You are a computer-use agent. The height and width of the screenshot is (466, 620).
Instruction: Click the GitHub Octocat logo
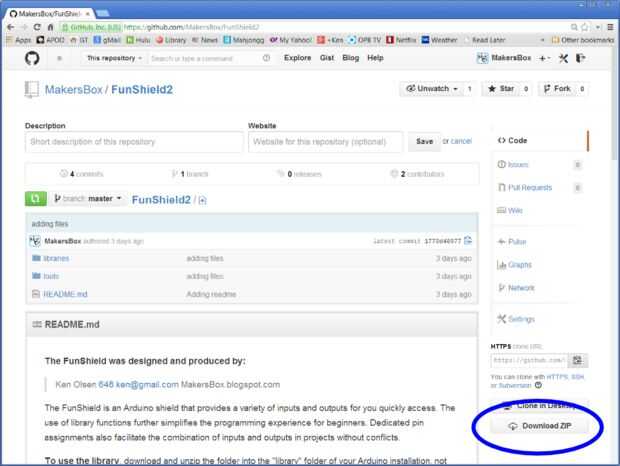point(32,58)
